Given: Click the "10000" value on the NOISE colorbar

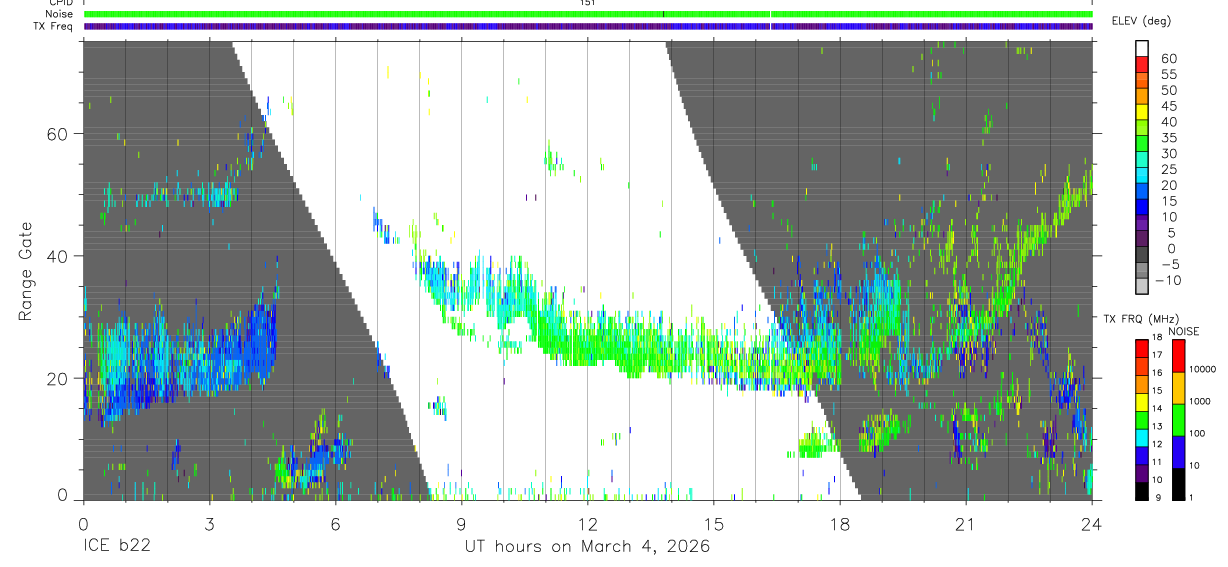Looking at the screenshot, I should pyautogui.click(x=1204, y=369).
